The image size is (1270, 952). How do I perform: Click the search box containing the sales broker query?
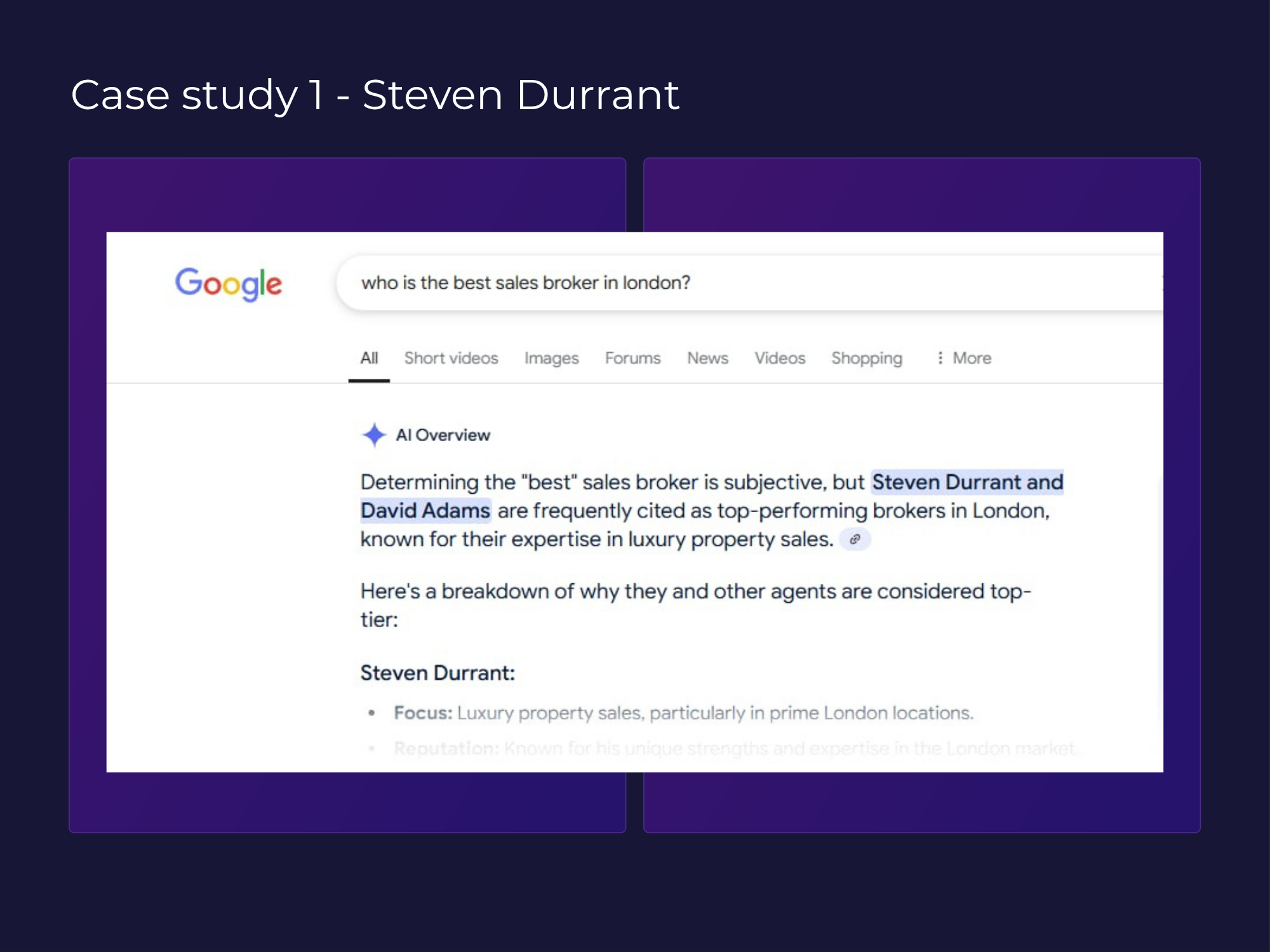(749, 283)
